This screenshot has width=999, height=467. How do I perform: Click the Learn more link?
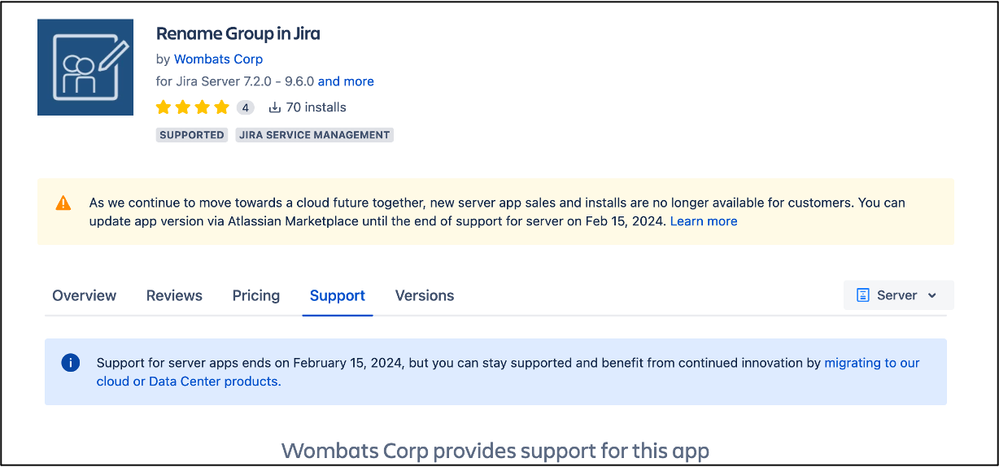(703, 221)
